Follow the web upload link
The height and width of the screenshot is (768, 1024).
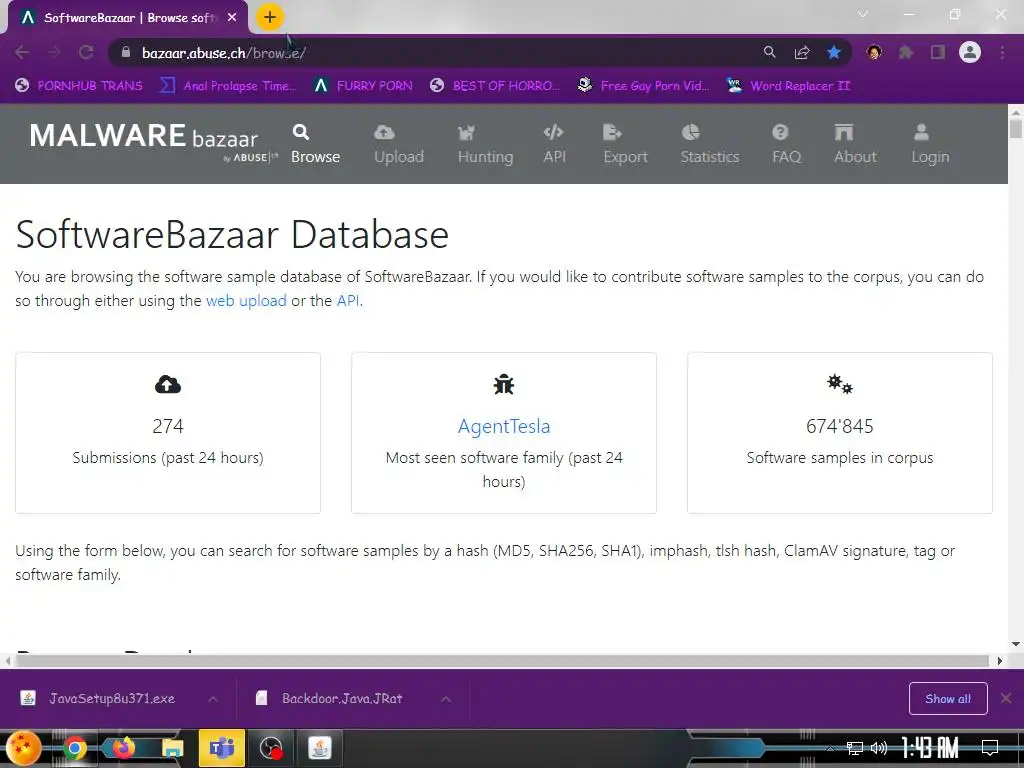pyautogui.click(x=246, y=300)
